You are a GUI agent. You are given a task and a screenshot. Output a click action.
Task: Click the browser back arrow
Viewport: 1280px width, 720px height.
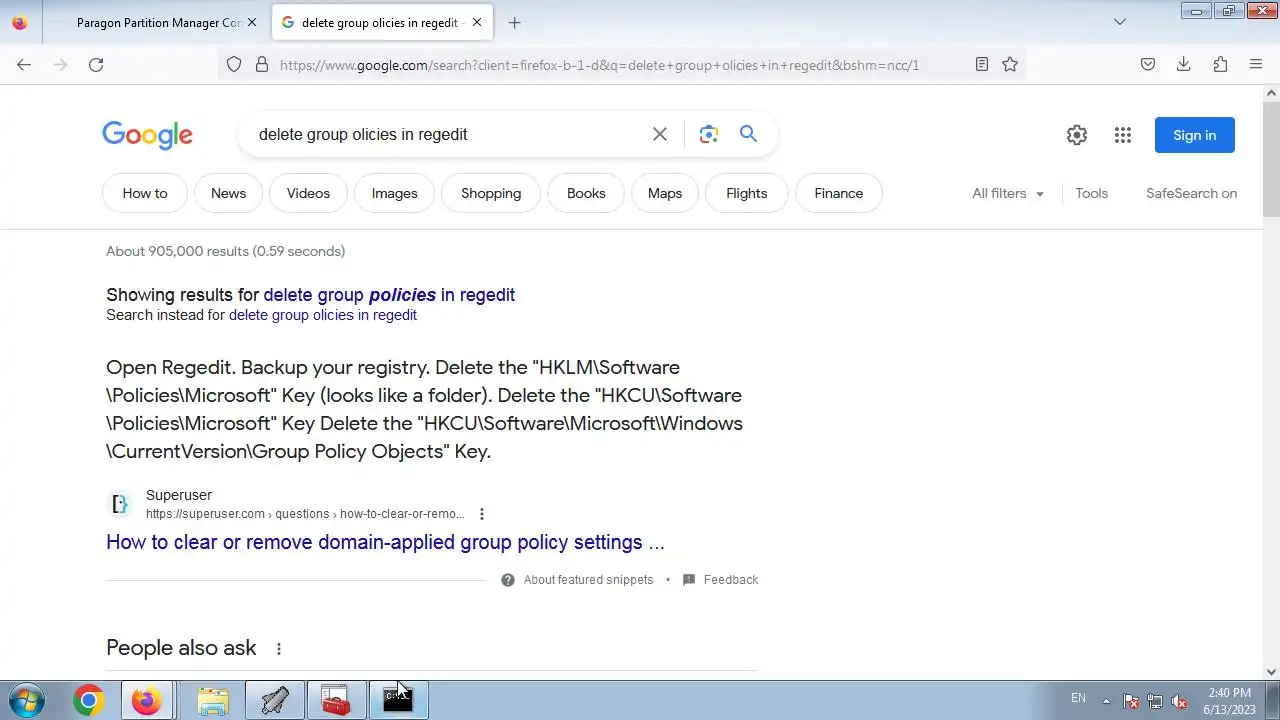click(24, 64)
